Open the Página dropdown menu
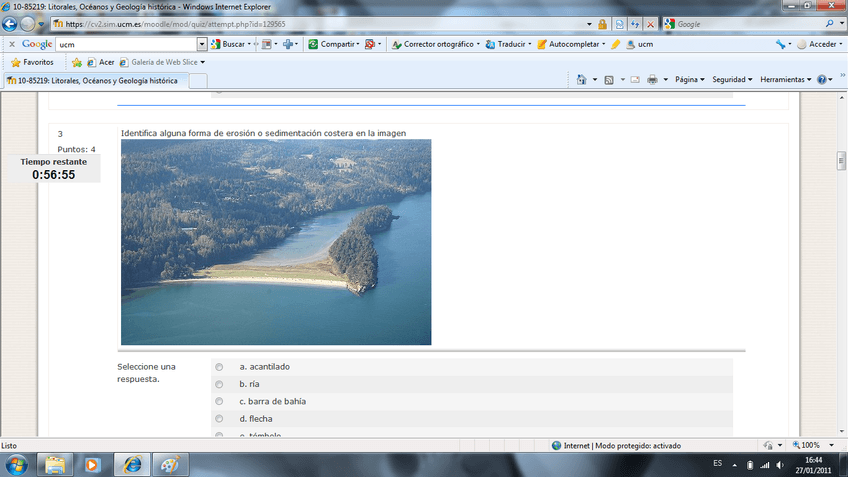Screen dimensions: 848x477 (x=689, y=80)
